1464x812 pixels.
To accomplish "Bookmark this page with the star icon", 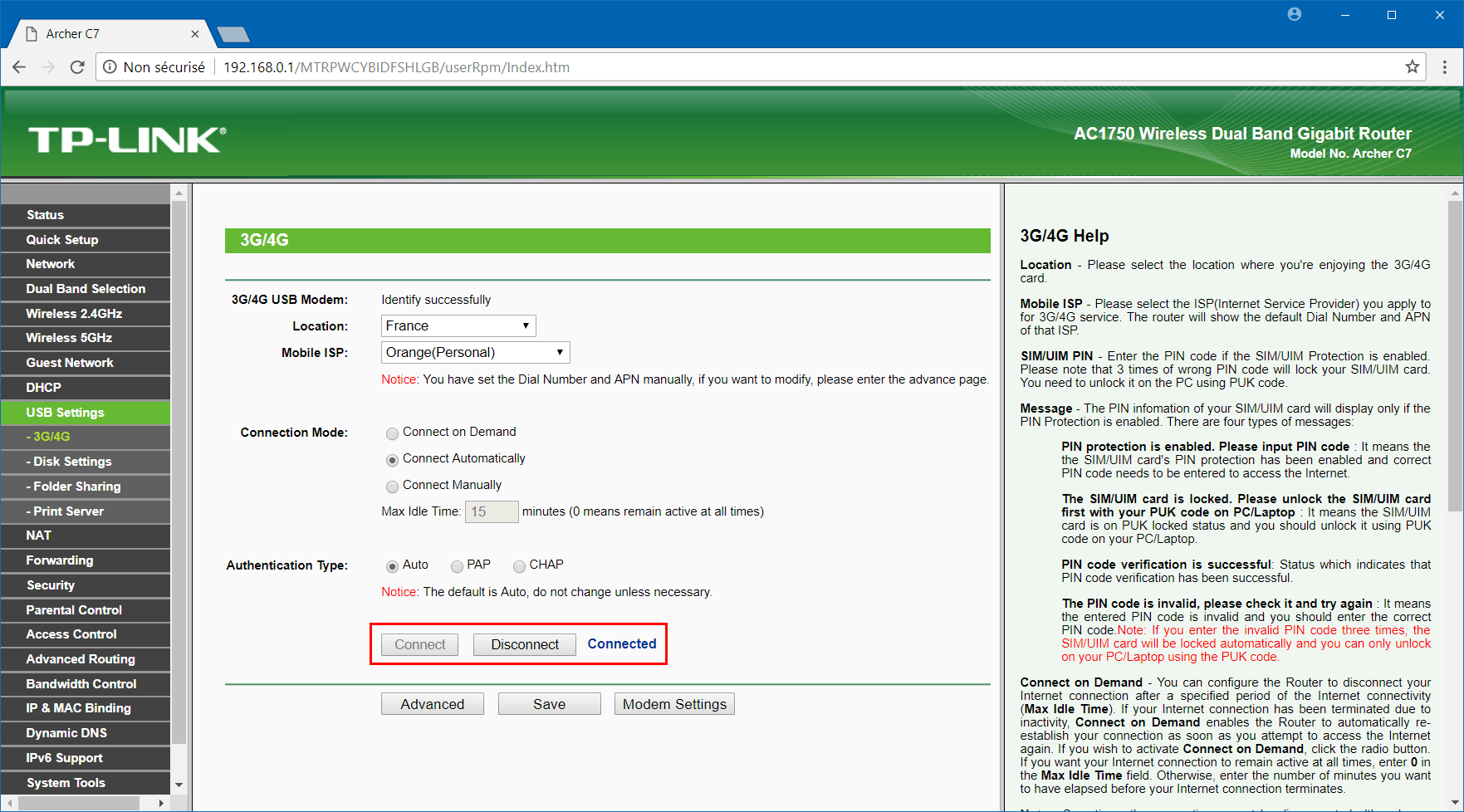I will (x=1412, y=67).
